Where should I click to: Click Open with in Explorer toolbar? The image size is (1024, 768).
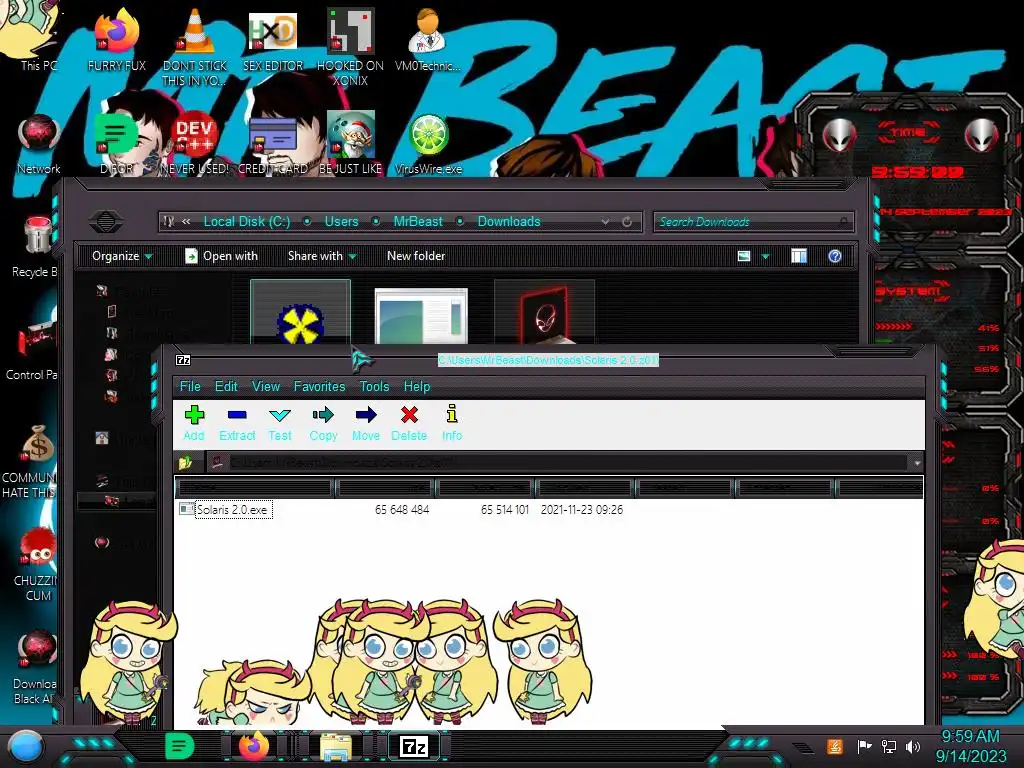click(x=221, y=256)
